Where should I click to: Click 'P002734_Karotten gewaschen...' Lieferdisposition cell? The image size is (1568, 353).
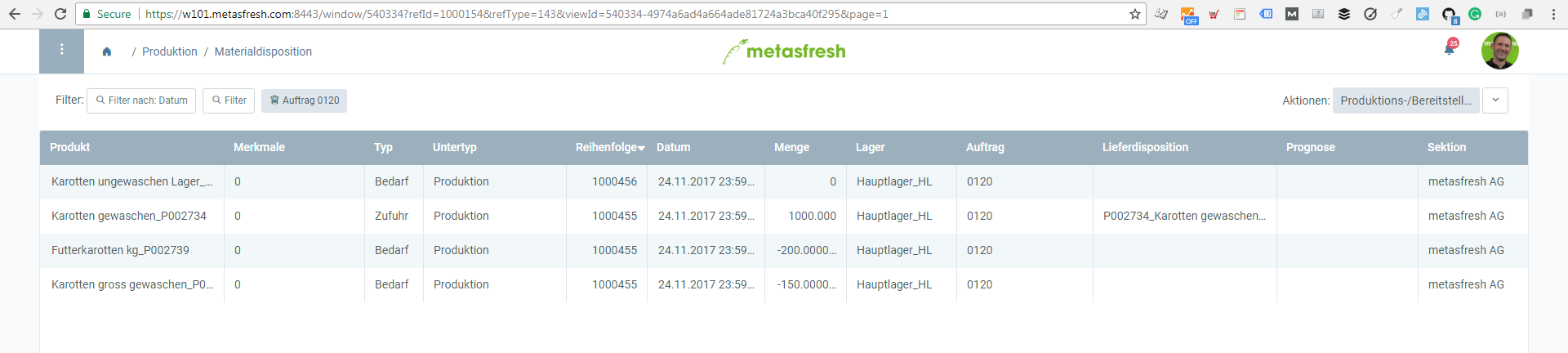pyautogui.click(x=1184, y=216)
